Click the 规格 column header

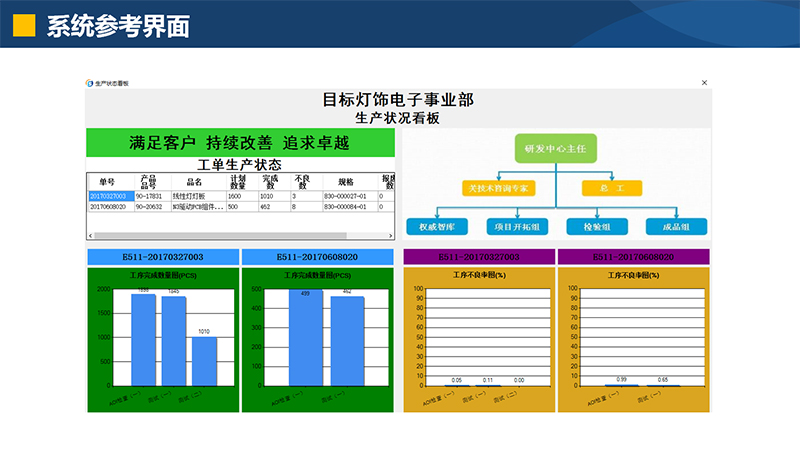point(346,182)
